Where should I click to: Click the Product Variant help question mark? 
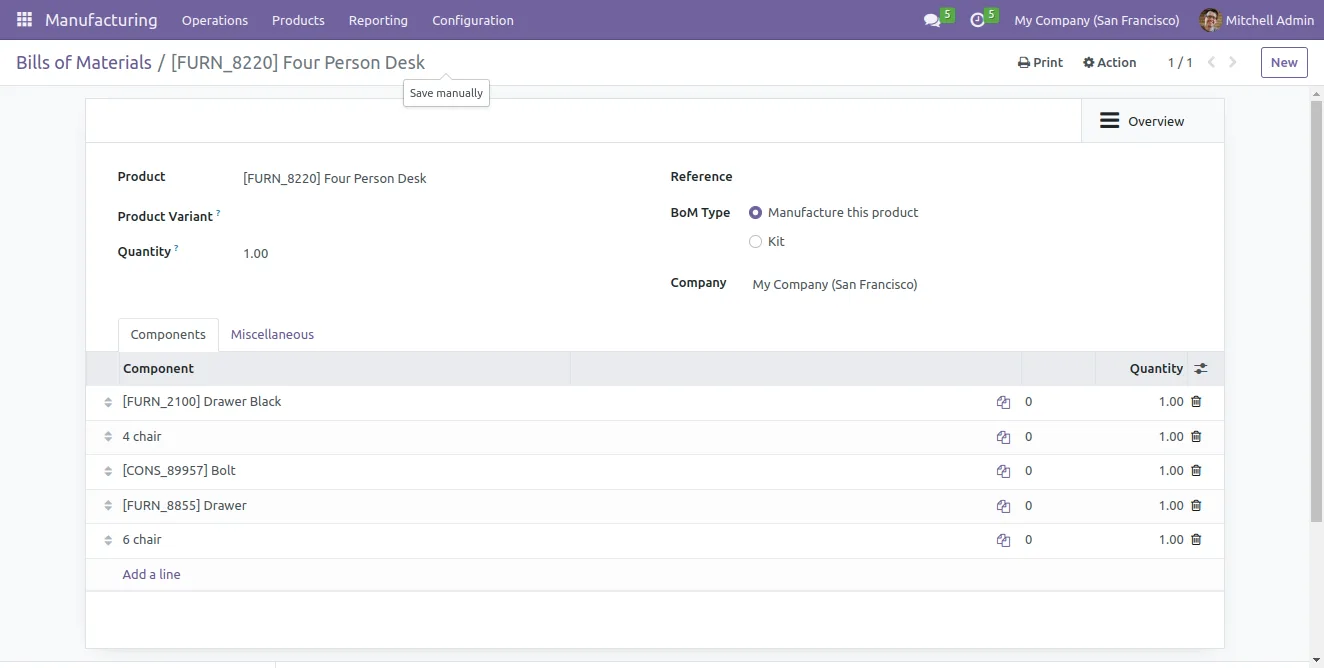pyautogui.click(x=218, y=213)
